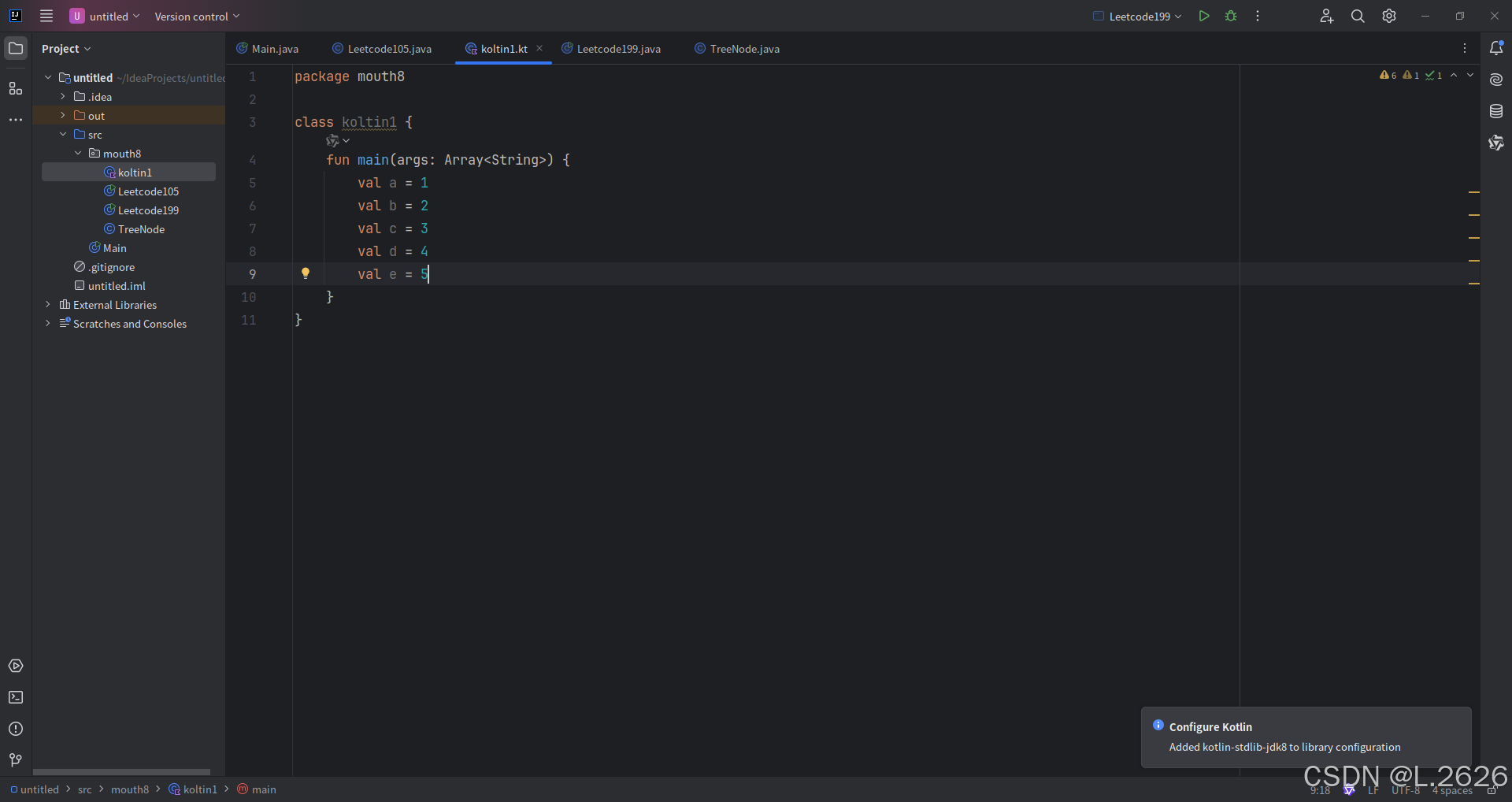This screenshot has width=1512, height=802.
Task: Expand External Libraries node
Action: [x=48, y=305]
